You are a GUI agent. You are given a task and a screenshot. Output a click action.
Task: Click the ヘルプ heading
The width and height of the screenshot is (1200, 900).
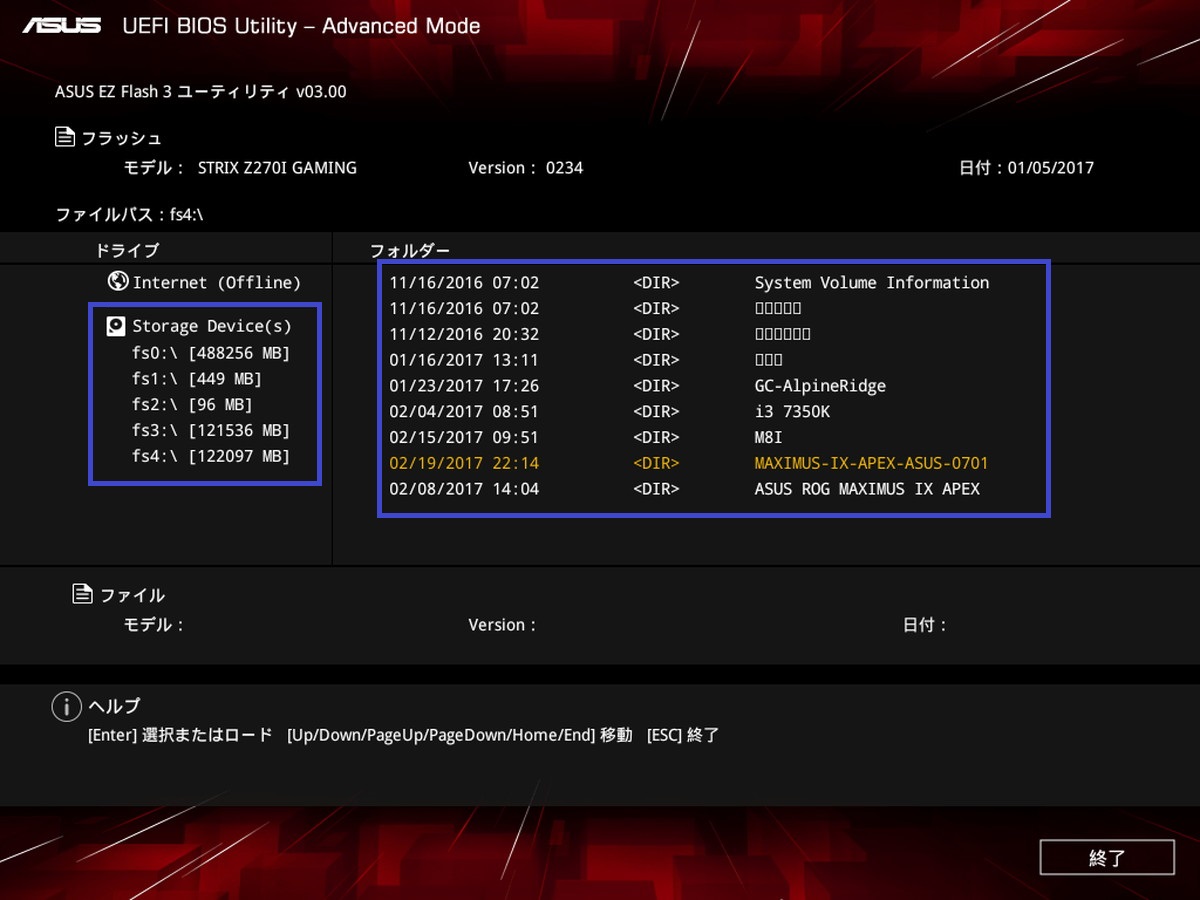(114, 706)
